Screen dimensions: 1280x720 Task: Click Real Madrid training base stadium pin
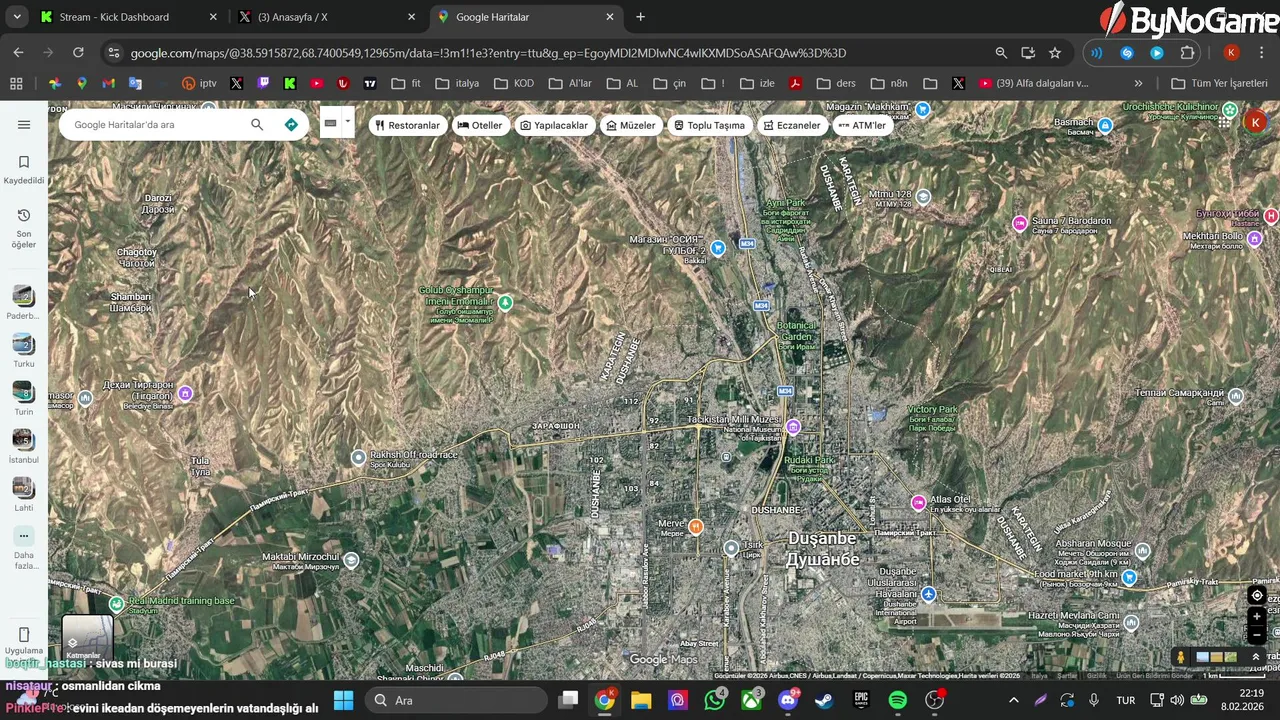(x=117, y=604)
